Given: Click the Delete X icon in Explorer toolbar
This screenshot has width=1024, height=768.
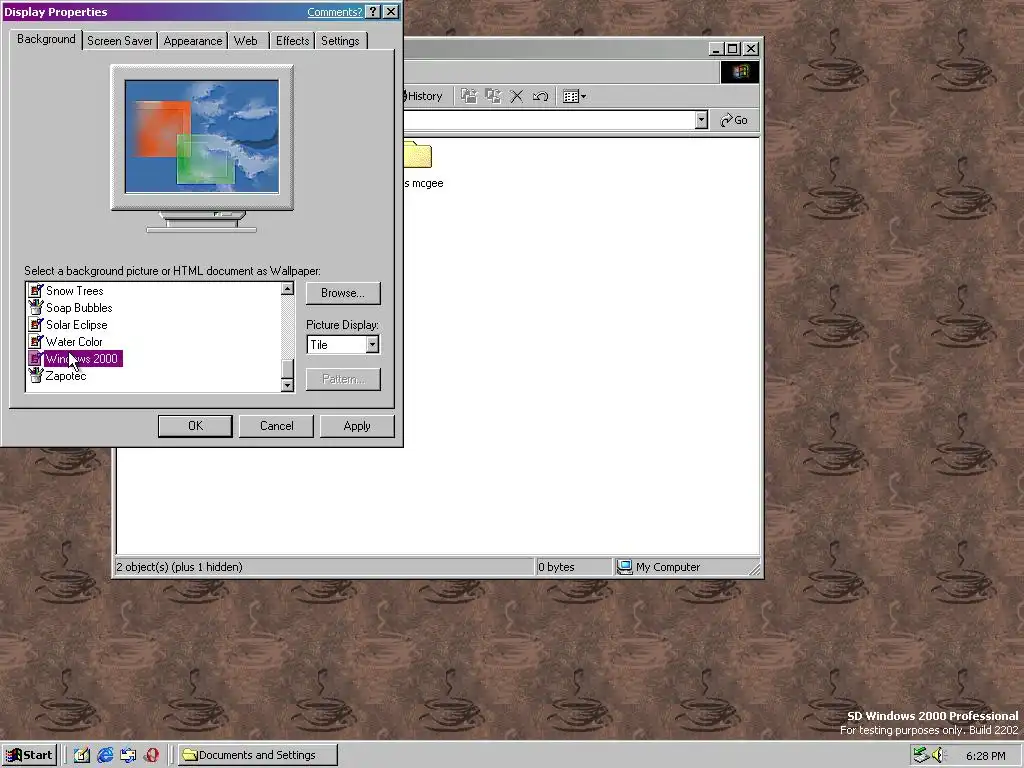Looking at the screenshot, I should [517, 96].
